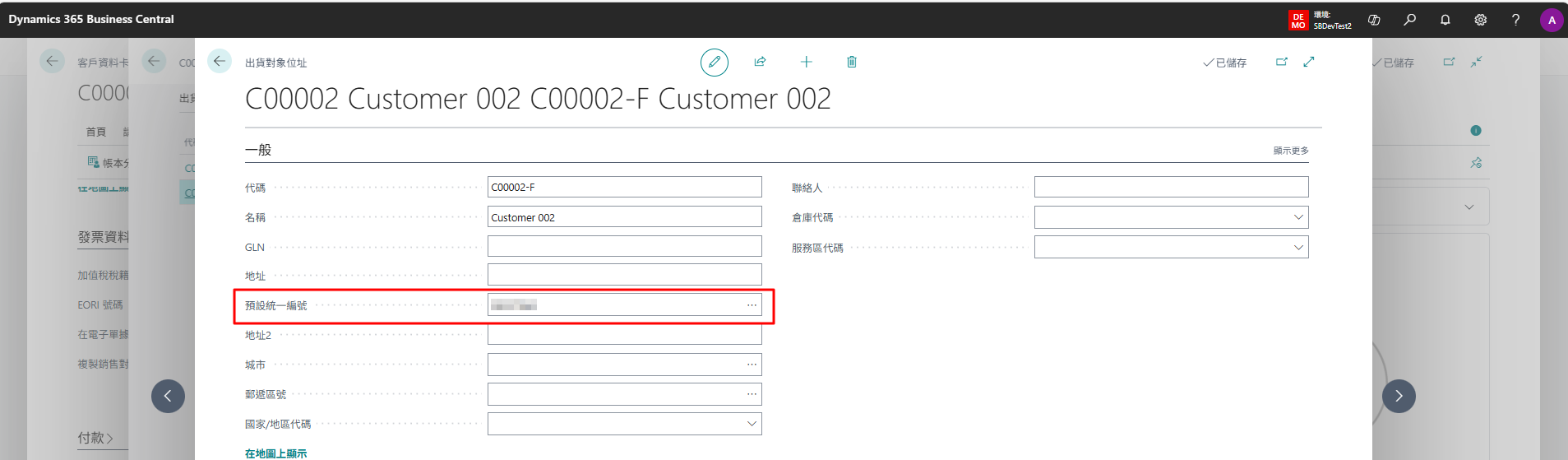Go back using arrow beside 出貨對象位址
1568x460 pixels.
tap(220, 61)
